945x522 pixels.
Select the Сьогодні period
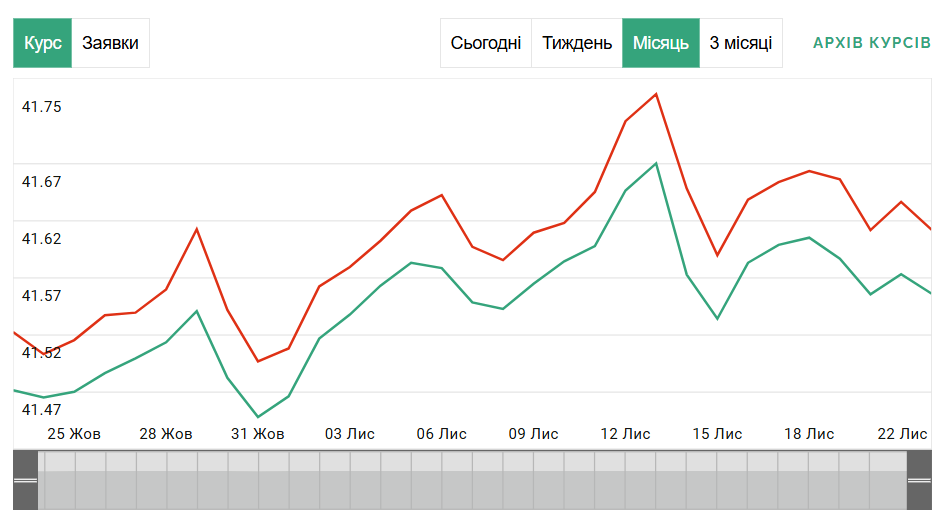tap(486, 43)
